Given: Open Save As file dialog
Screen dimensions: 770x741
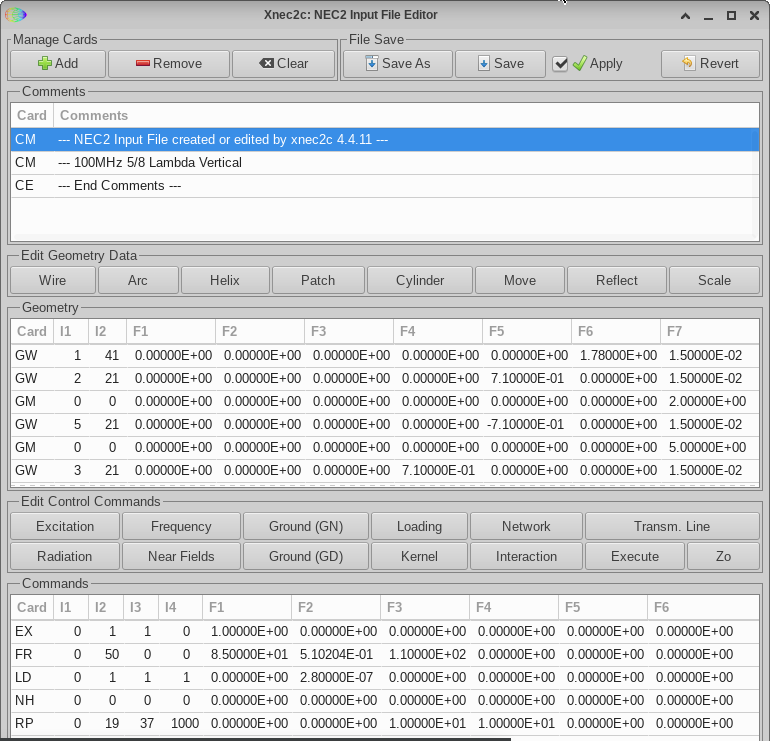Looking at the screenshot, I should [397, 63].
